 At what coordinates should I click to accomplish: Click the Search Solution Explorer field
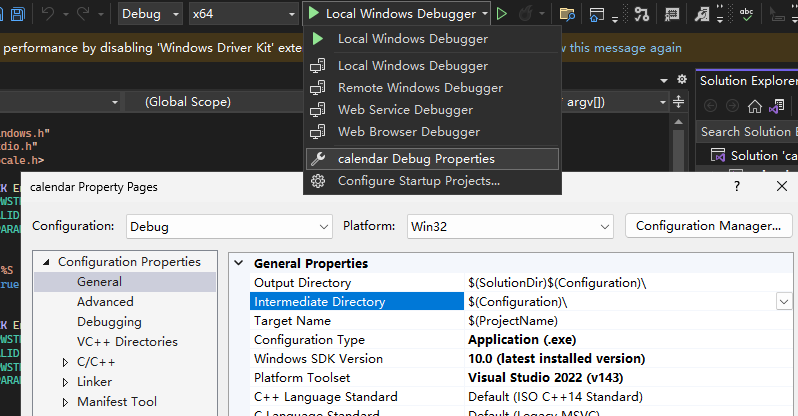point(746,132)
